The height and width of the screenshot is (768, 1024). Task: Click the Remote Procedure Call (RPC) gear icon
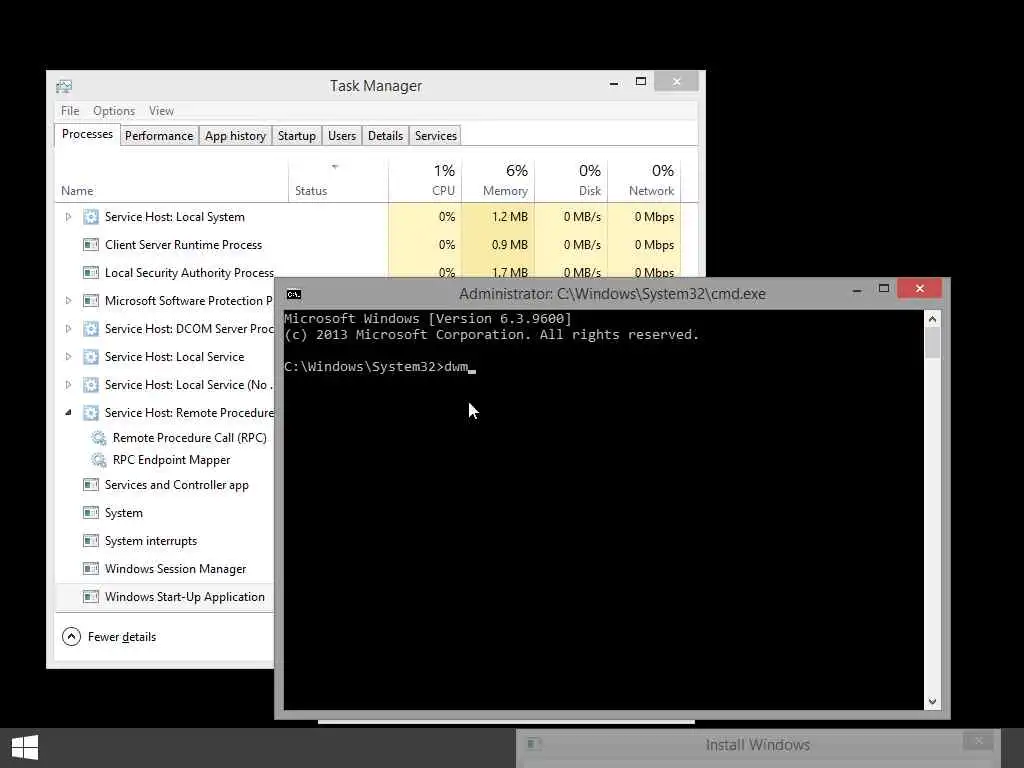(x=99, y=438)
